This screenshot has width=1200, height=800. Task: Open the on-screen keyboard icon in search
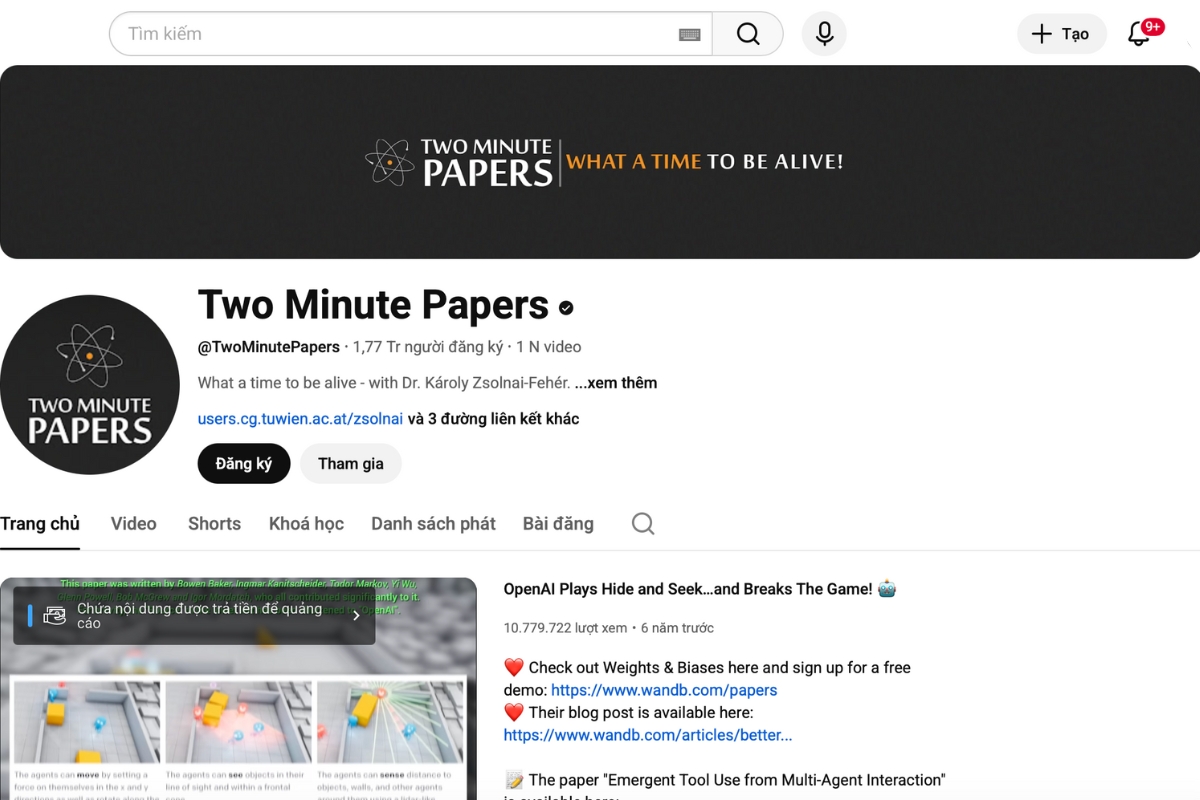pyautogui.click(x=689, y=34)
